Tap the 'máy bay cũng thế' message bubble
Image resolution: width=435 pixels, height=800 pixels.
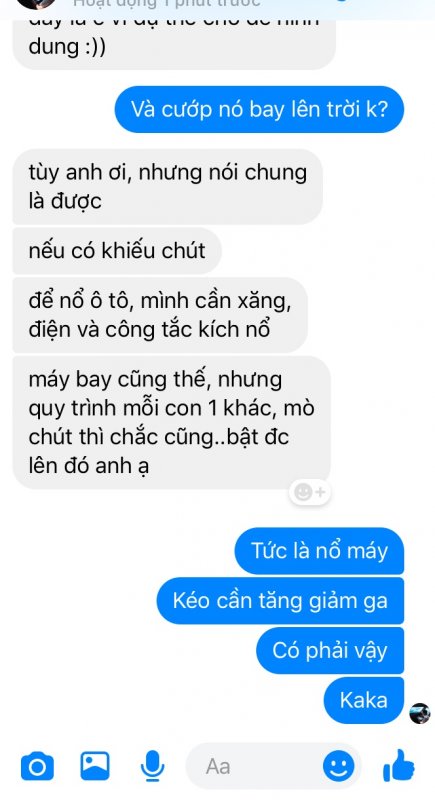point(171,422)
